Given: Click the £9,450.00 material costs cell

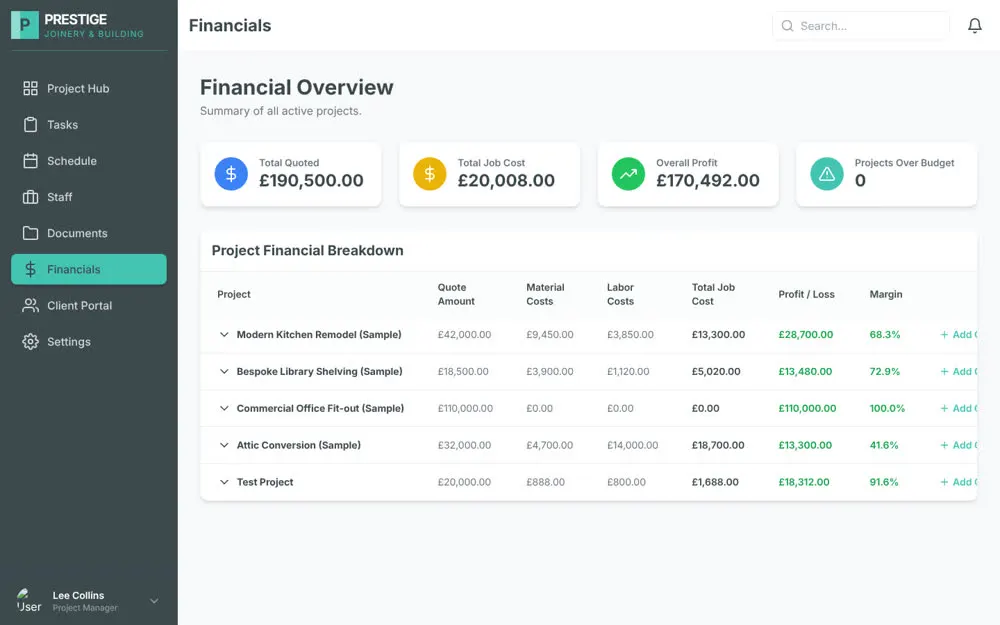Looking at the screenshot, I should tap(550, 334).
